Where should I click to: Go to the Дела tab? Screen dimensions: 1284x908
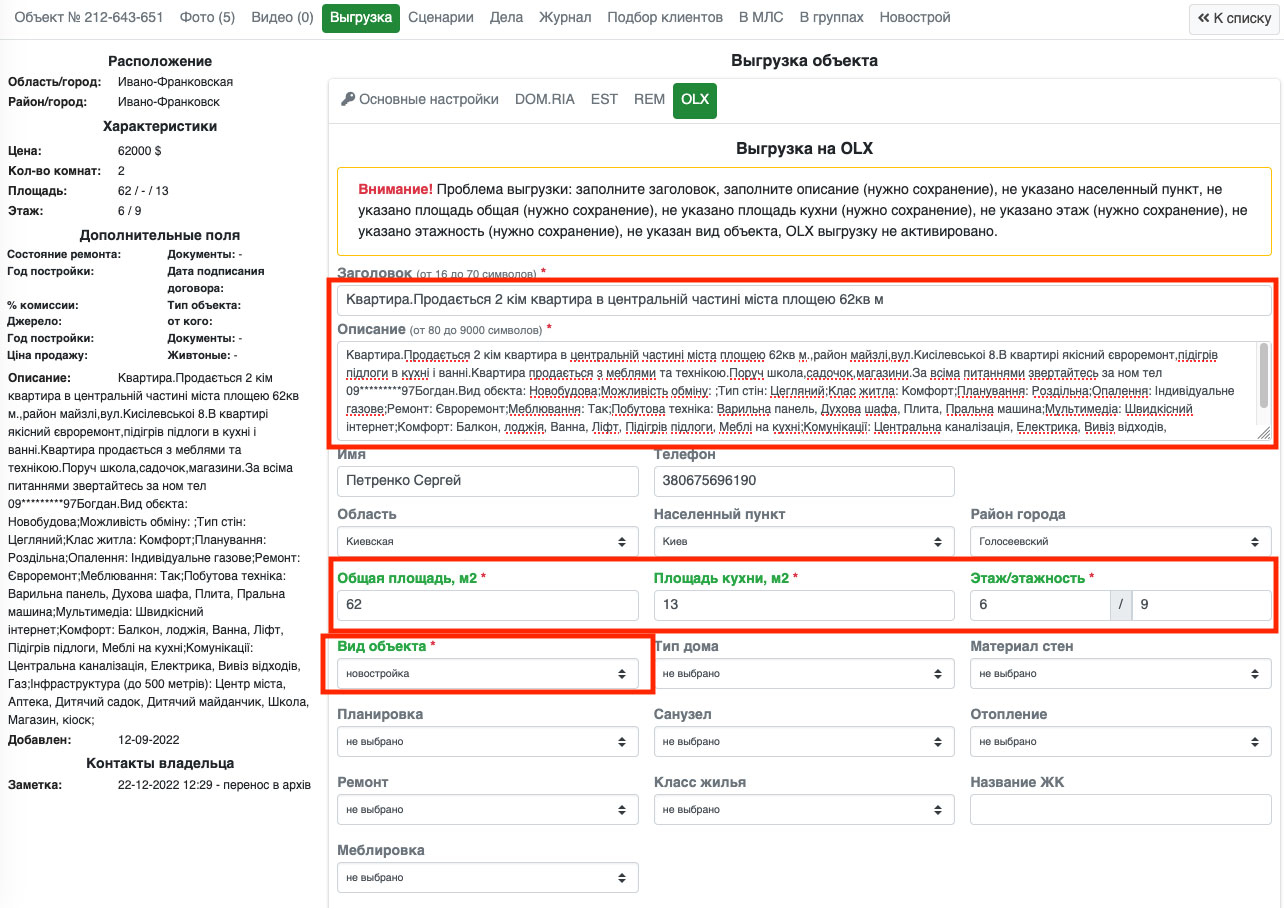tap(506, 18)
